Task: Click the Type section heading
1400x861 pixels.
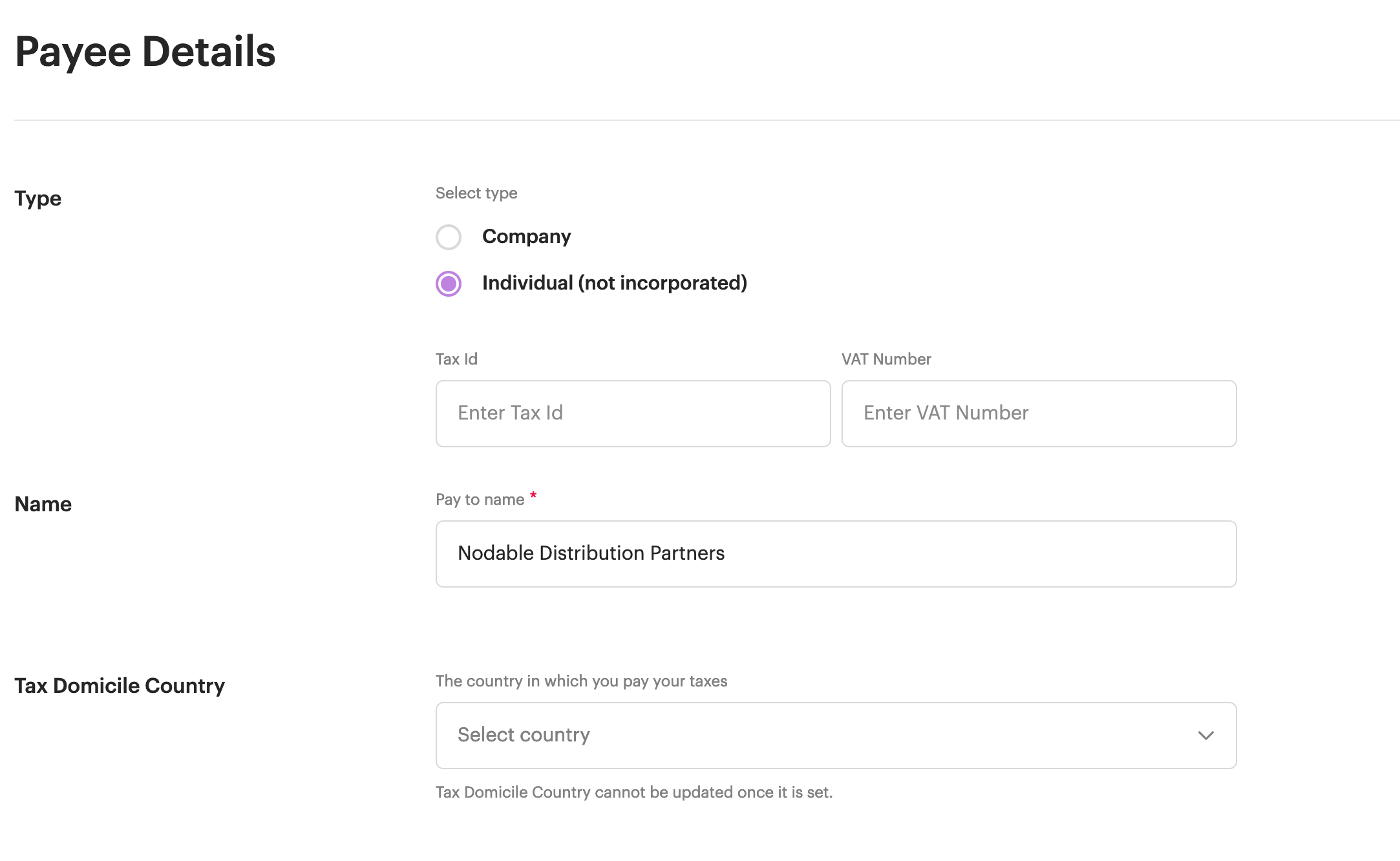Action: 38,198
